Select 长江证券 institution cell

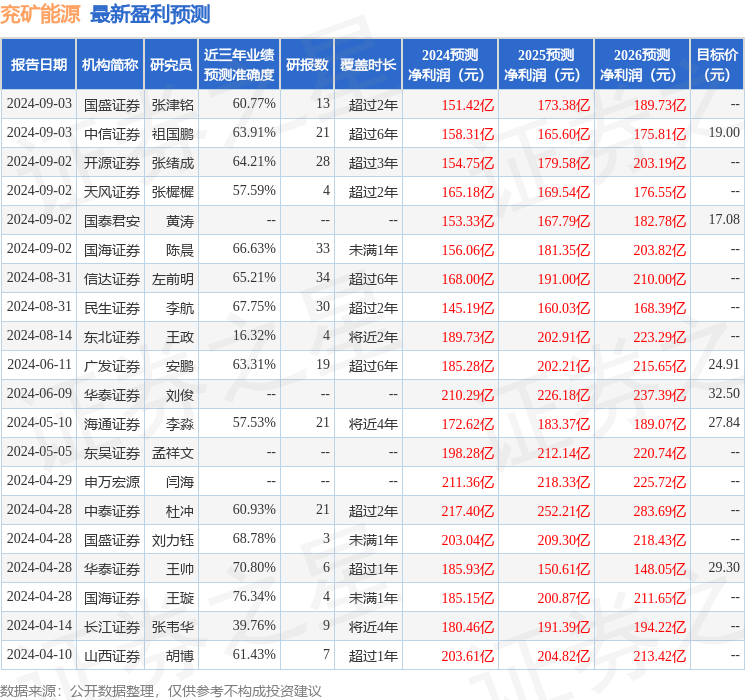coord(112,627)
